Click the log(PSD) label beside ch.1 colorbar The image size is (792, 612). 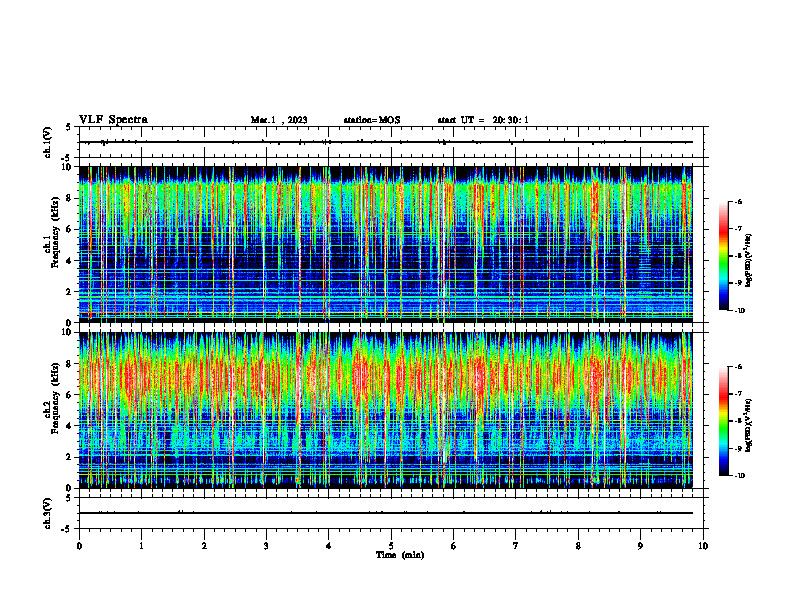[749, 261]
